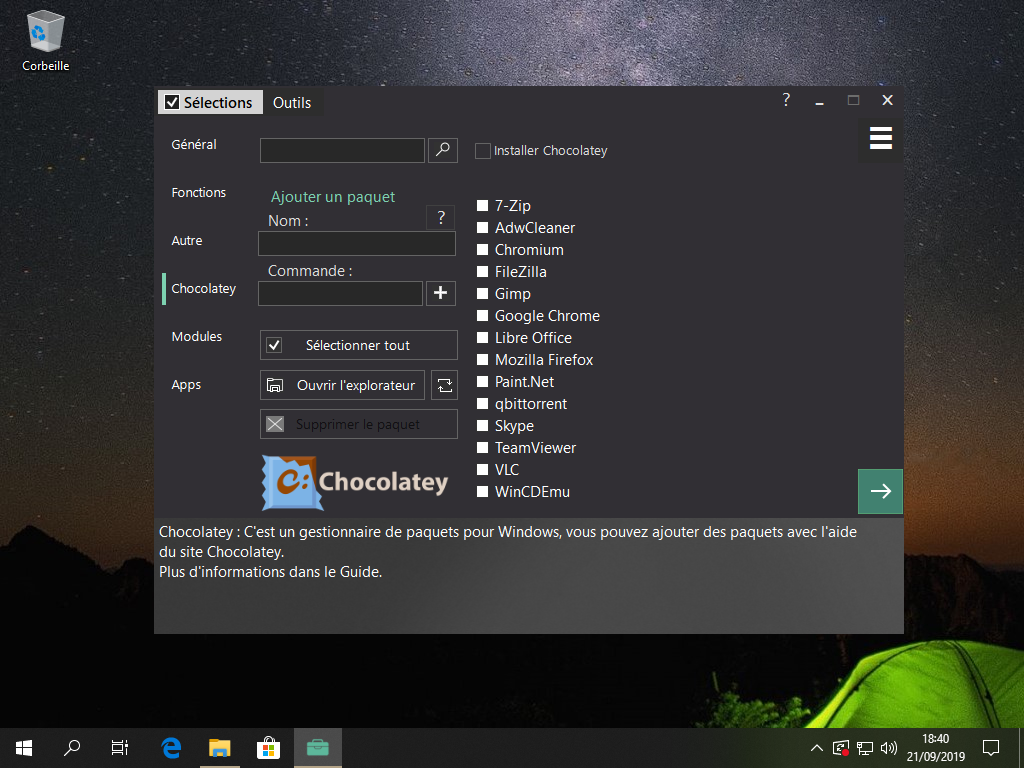Check the Skype package

tap(483, 426)
